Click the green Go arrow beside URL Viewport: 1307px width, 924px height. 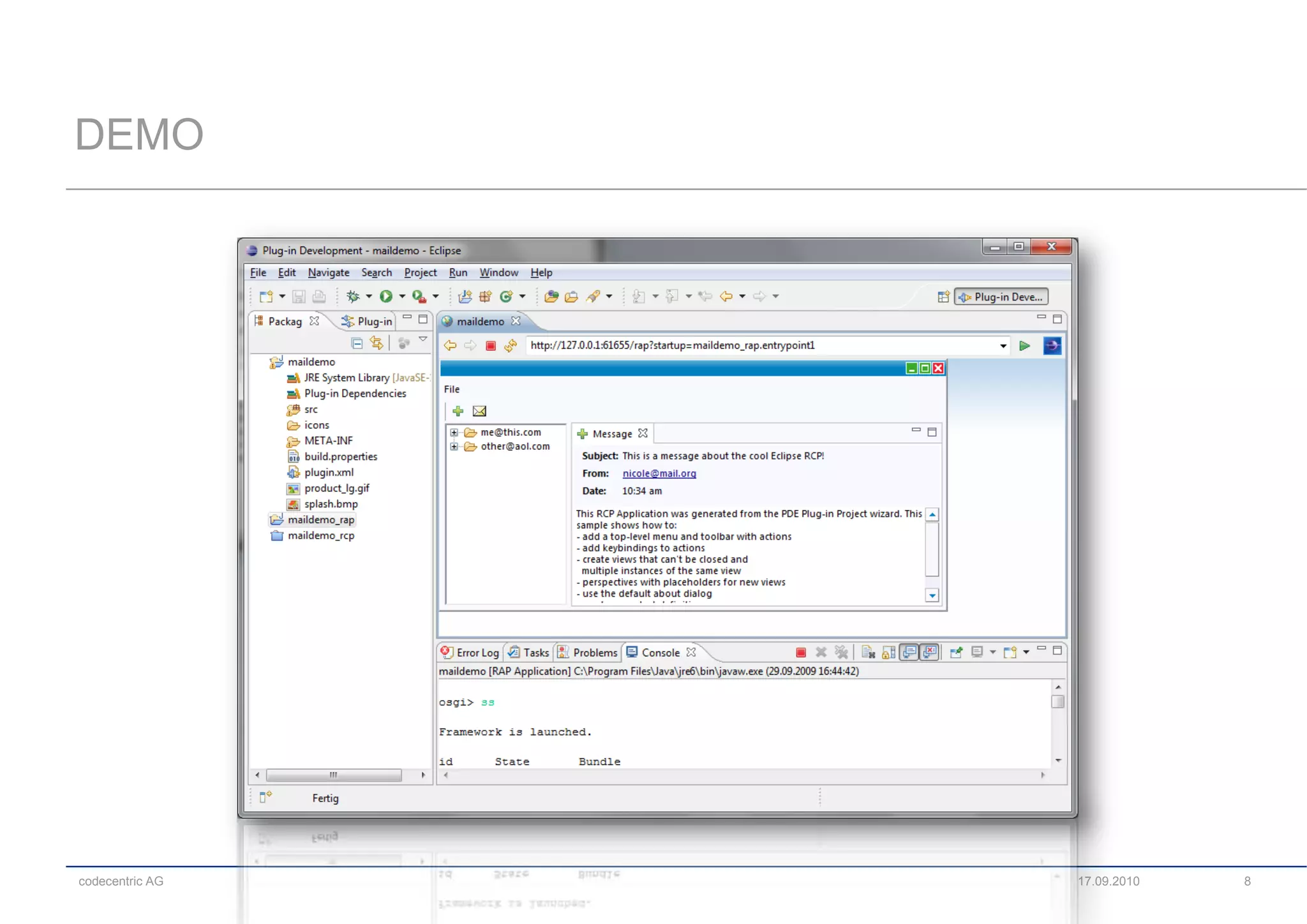[x=1024, y=346]
